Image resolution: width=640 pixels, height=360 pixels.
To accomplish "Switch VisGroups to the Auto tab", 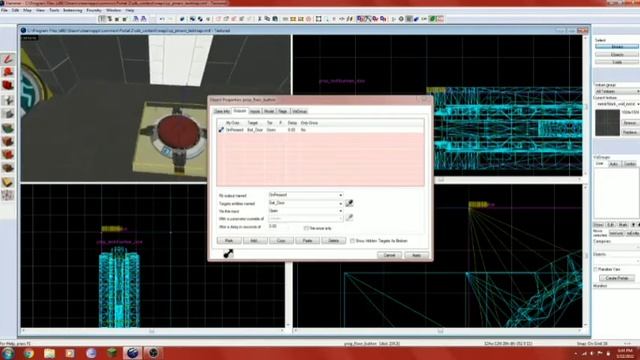I will tap(613, 164).
